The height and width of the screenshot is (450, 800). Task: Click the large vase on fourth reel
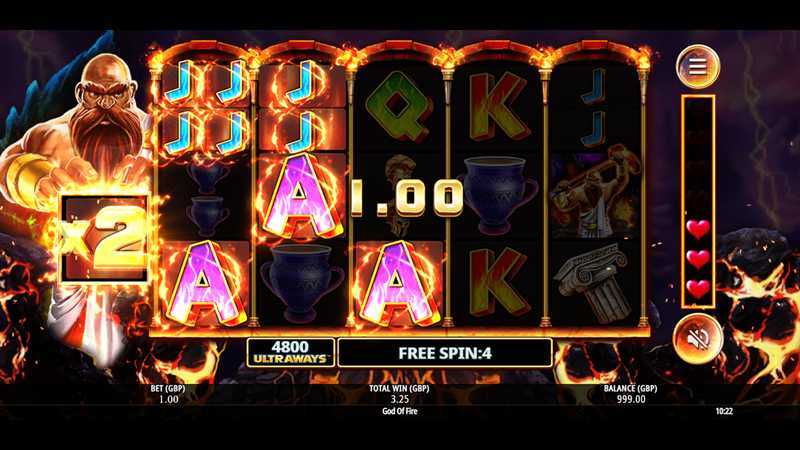point(497,196)
